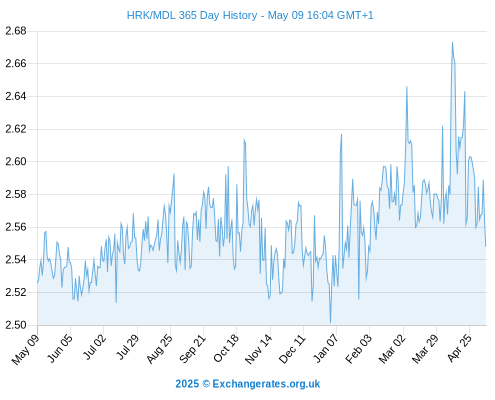Viewport: 495px width, 400px height.
Task: Click the May 09 x-axis date label
Action: point(26,349)
